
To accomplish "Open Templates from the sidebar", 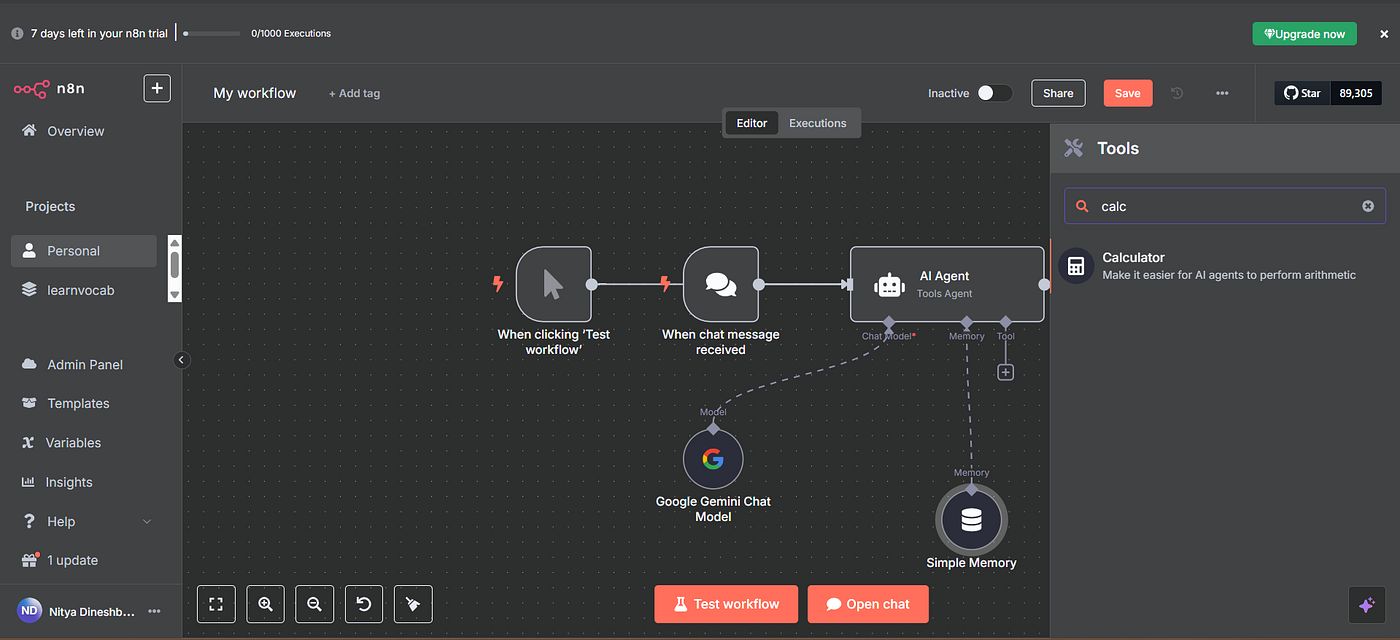I will [x=78, y=404].
